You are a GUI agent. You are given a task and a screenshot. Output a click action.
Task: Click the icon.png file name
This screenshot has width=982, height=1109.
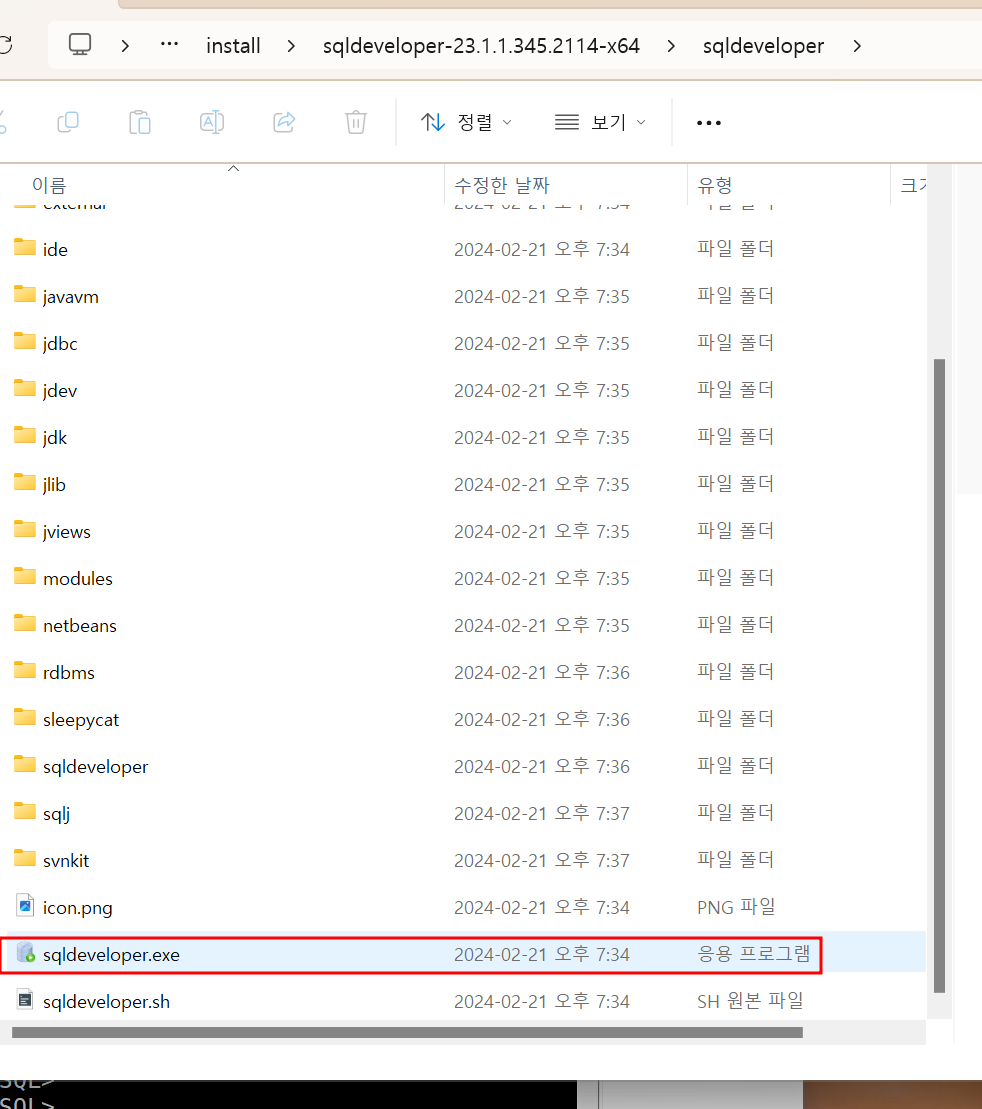(78, 907)
